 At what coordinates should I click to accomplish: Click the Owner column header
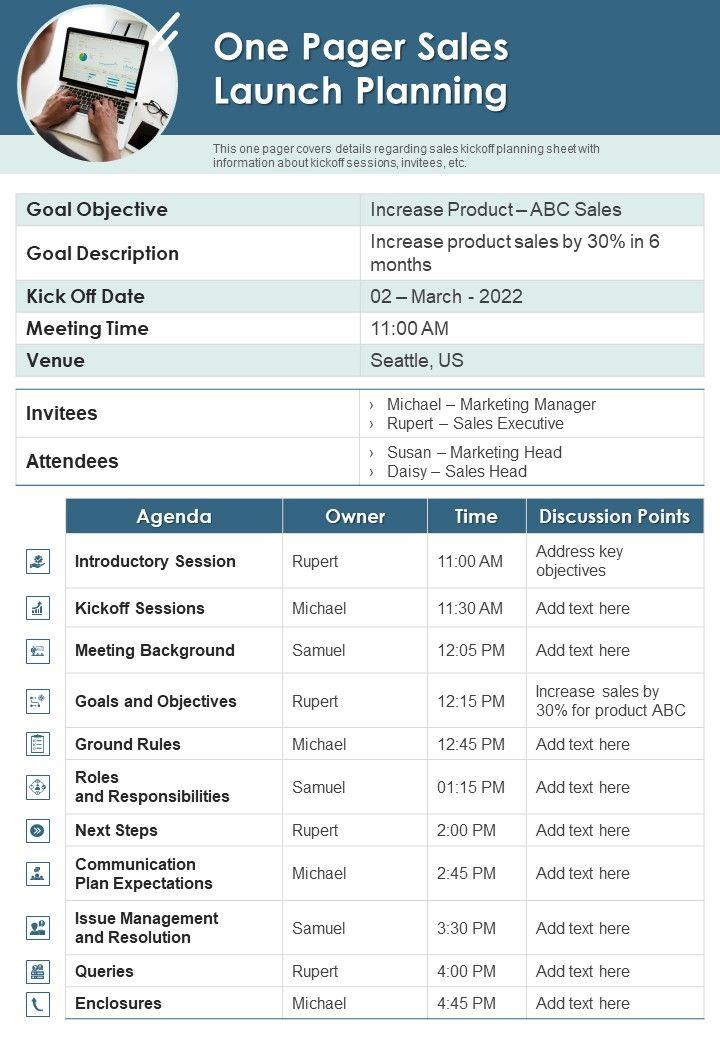355,516
